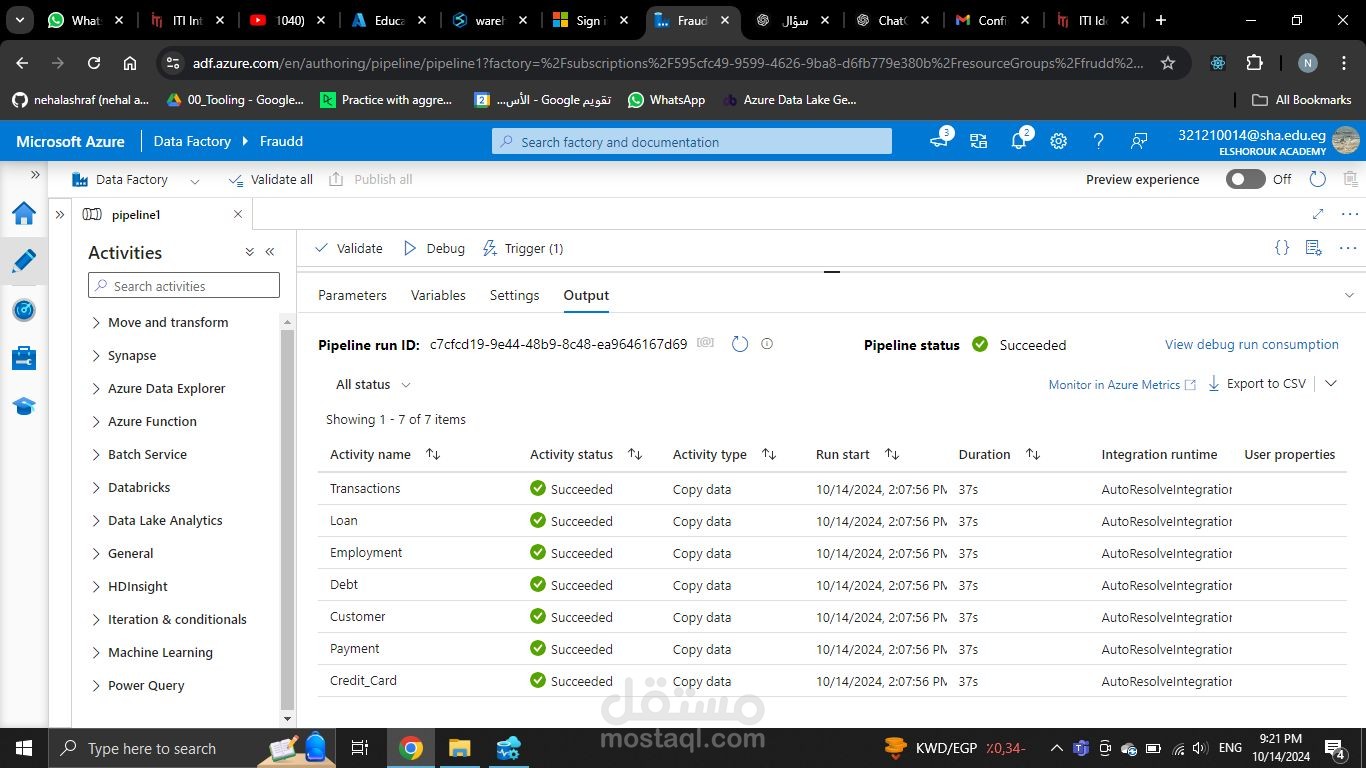Select the Transactions activity row
The width and height of the screenshot is (1366, 768).
pos(832,489)
